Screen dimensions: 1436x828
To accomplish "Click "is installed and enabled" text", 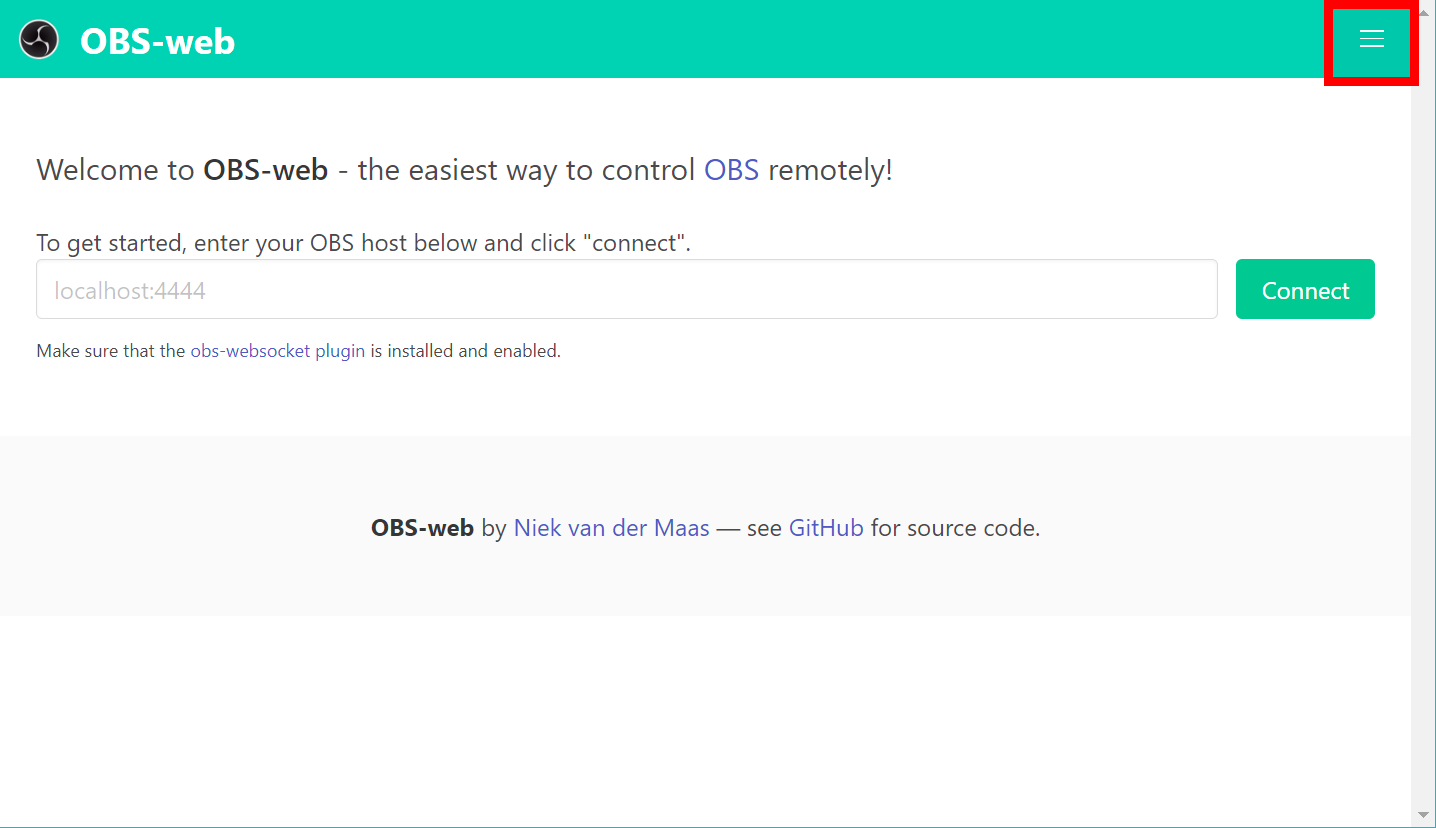I will tap(465, 351).
